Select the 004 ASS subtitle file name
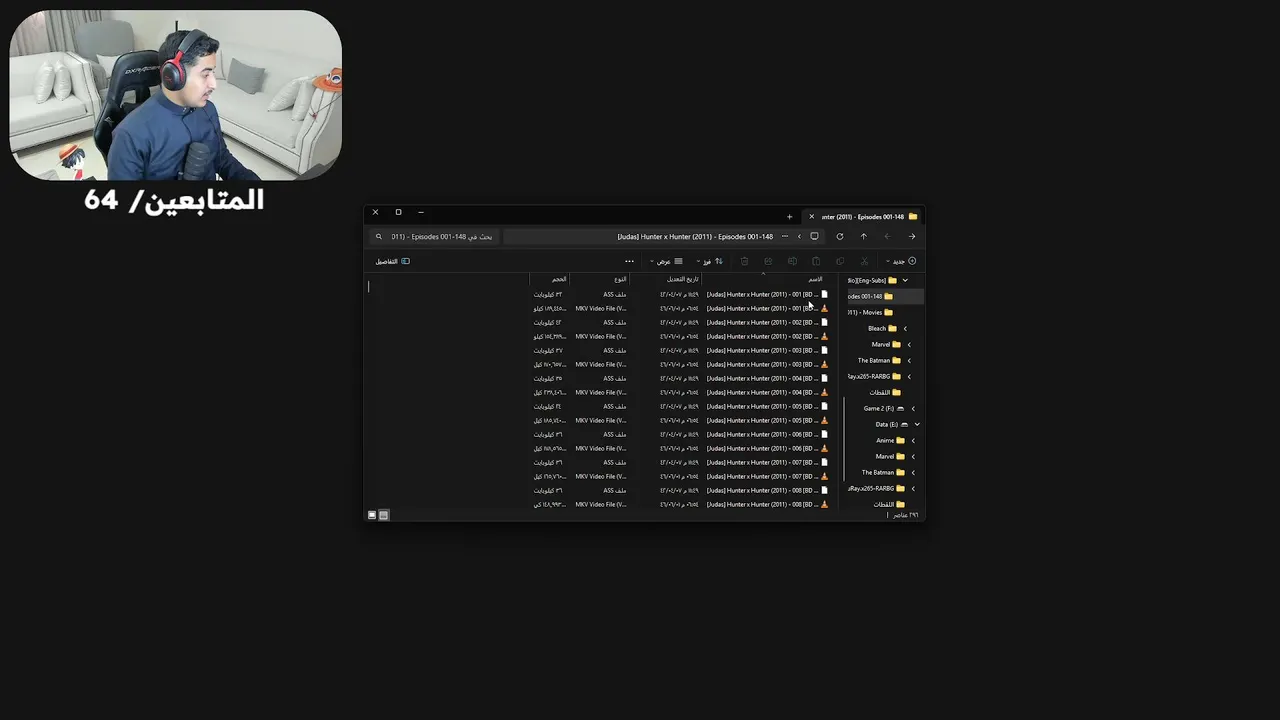The image size is (1280, 720). click(762, 379)
